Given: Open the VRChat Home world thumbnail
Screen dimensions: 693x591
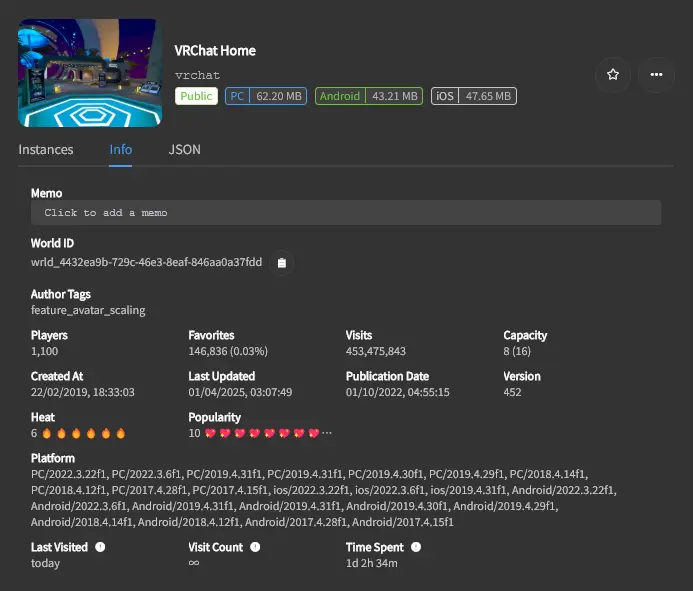Looking at the screenshot, I should point(90,73).
